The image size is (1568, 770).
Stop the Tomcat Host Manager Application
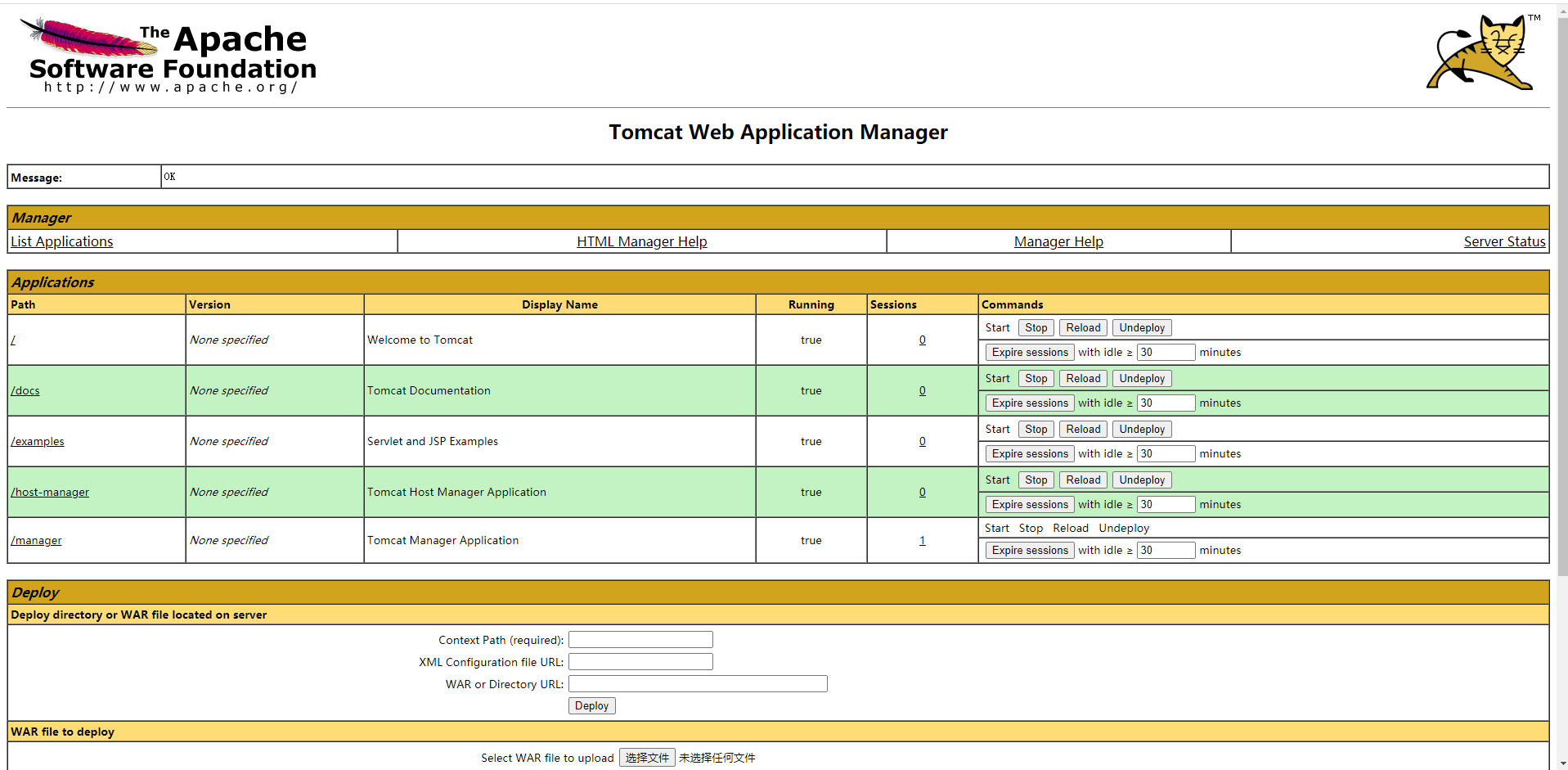click(1036, 480)
